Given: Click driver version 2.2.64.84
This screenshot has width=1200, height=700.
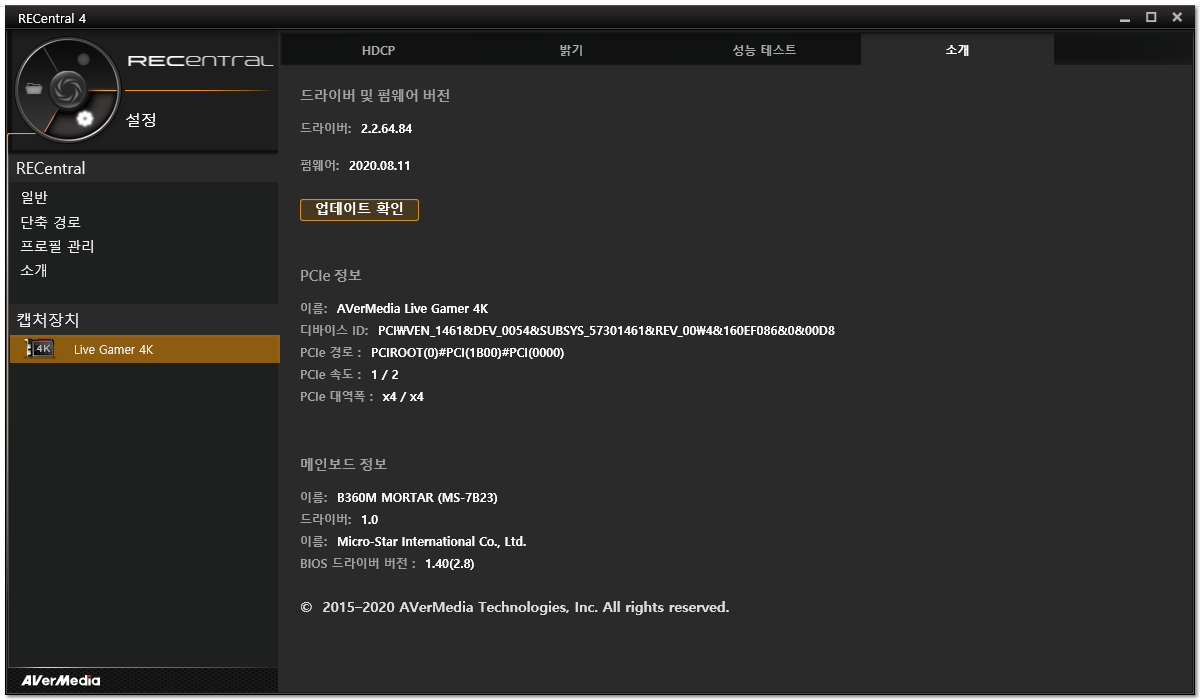Looking at the screenshot, I should [x=386, y=129].
